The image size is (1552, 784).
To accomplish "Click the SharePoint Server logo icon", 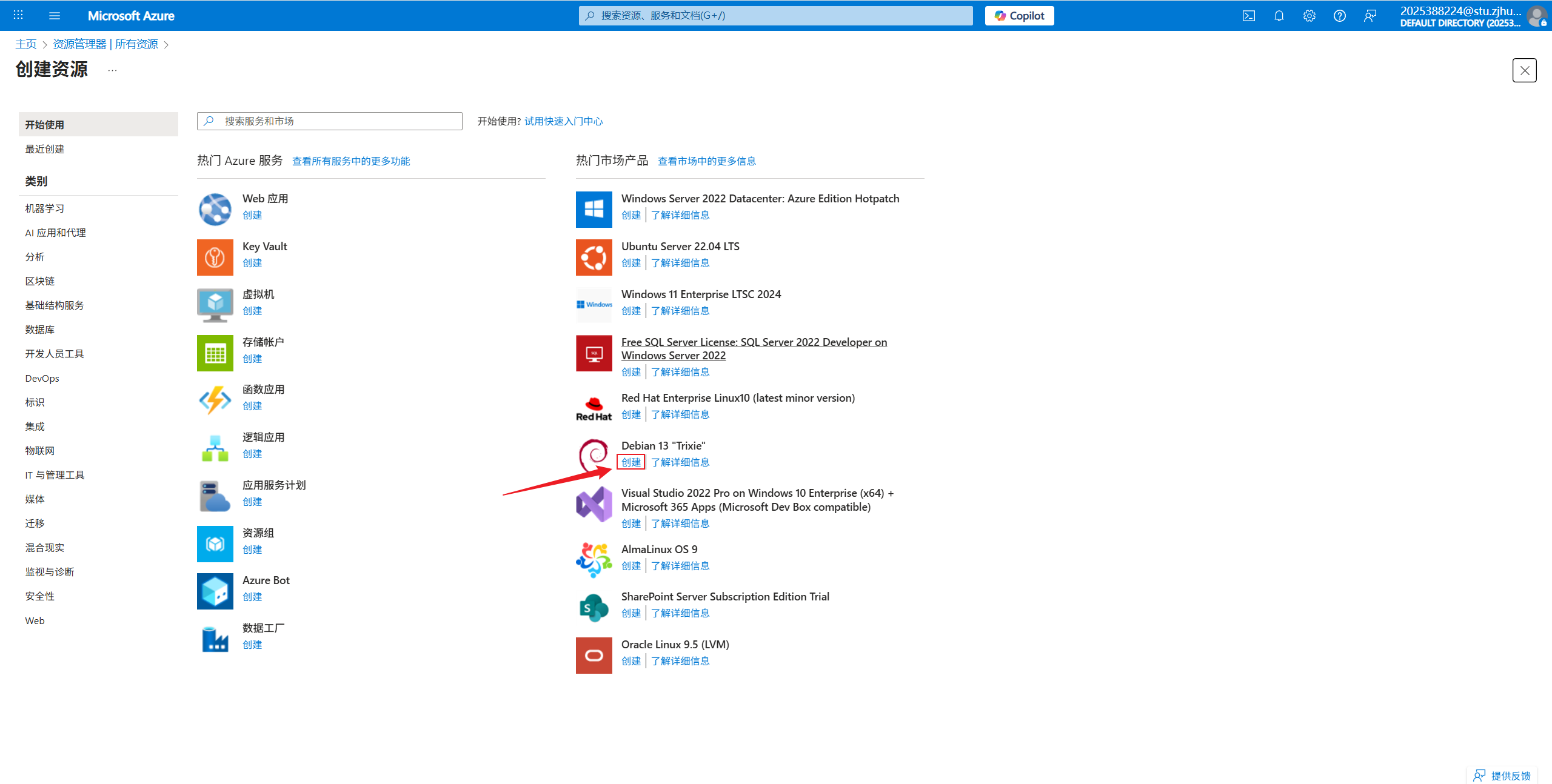I will pos(594,607).
